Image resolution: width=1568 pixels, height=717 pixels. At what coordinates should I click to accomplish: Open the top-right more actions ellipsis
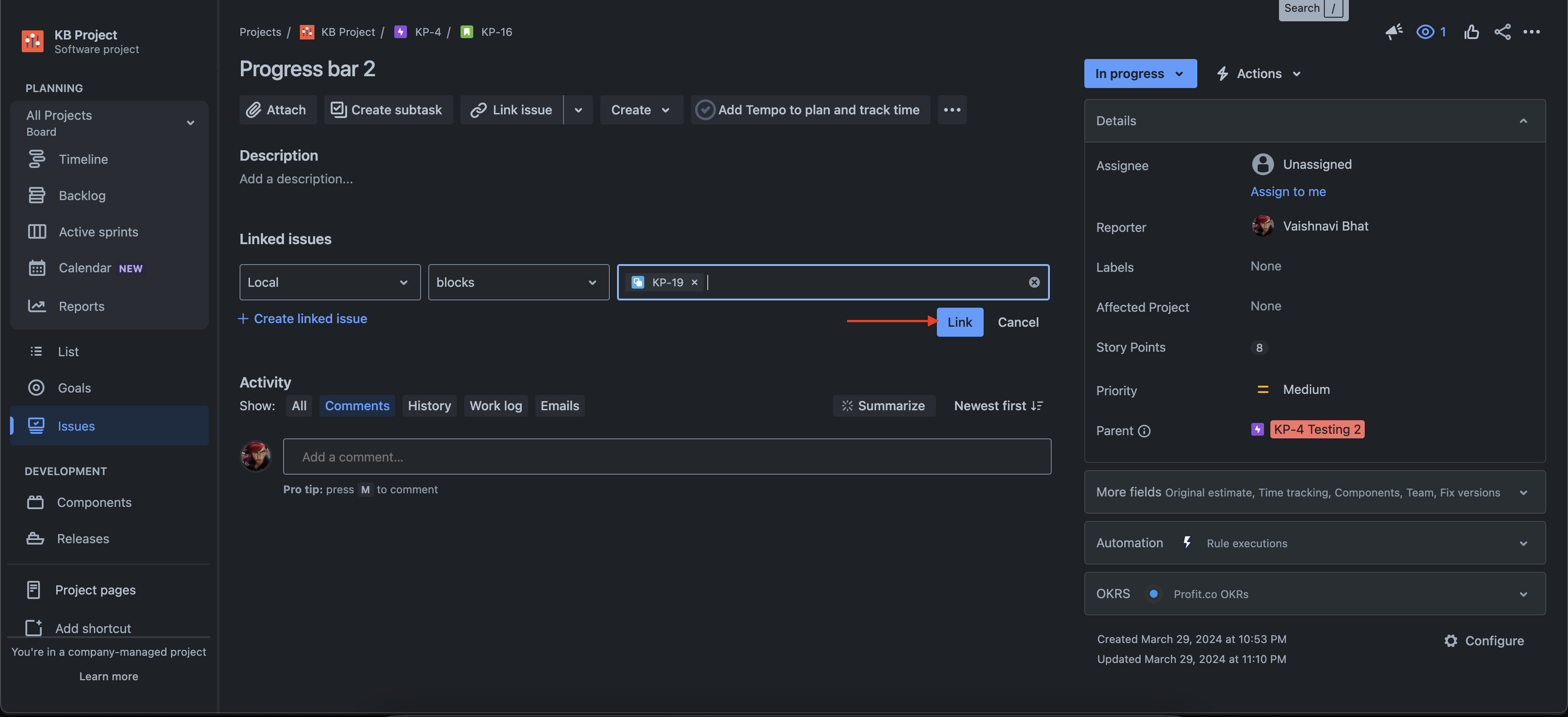1532,32
